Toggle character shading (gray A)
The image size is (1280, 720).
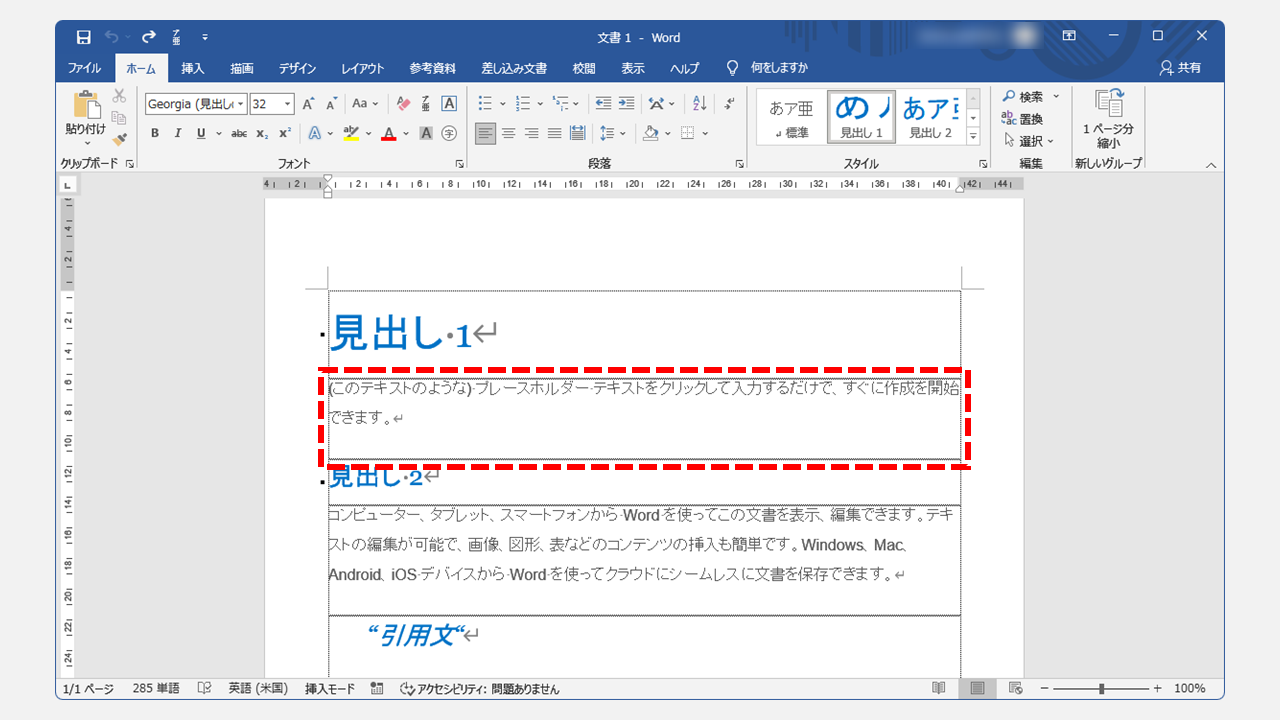pyautogui.click(x=426, y=133)
